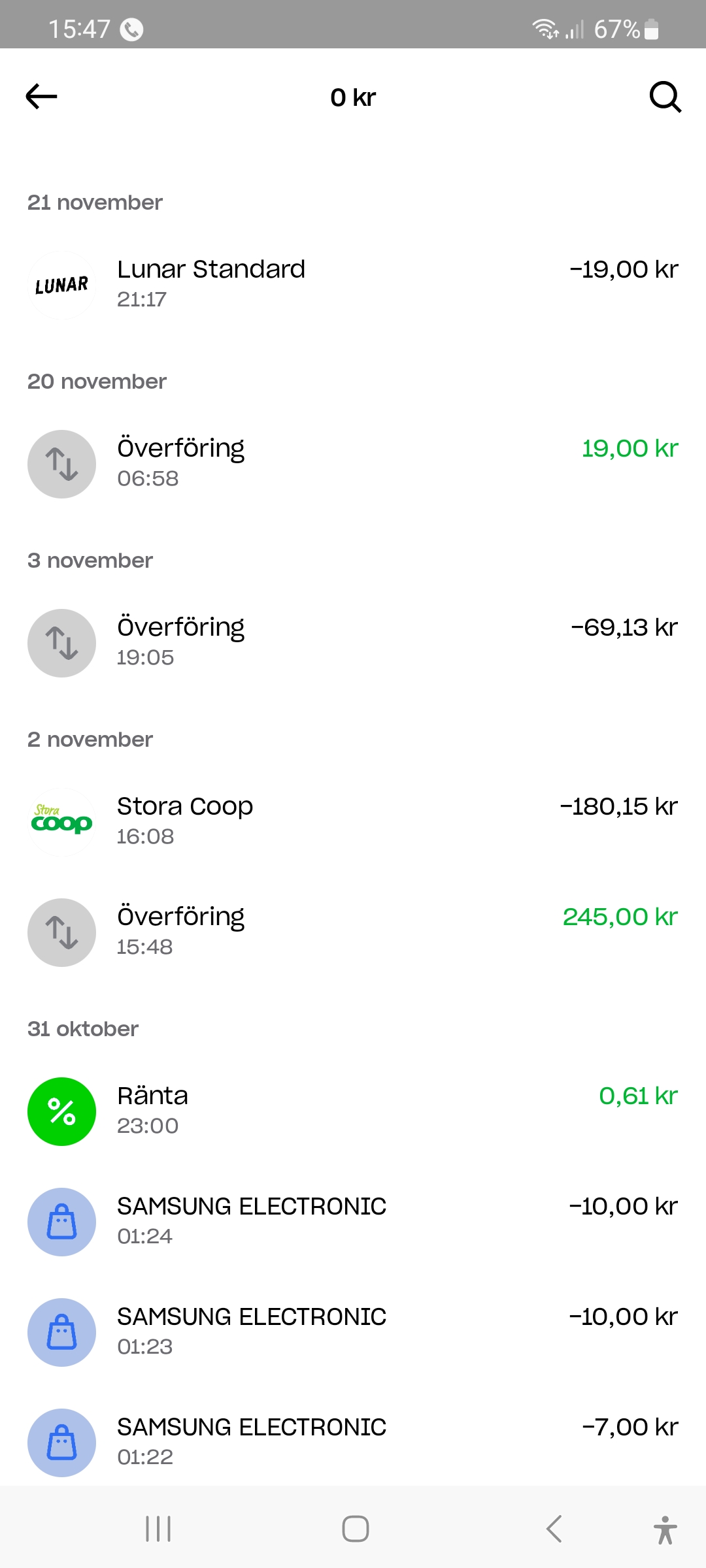Viewport: 706px width, 1568px height.
Task: Open Android recent apps button
Action: (x=158, y=1529)
